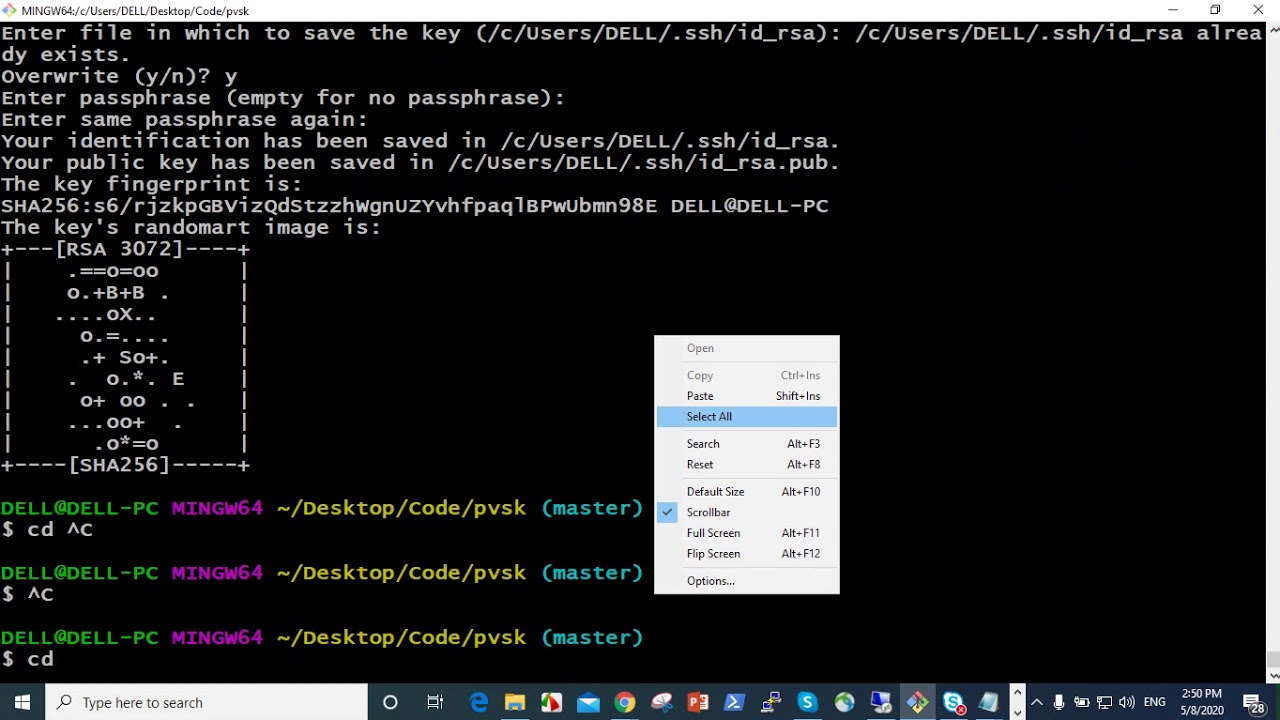This screenshot has width=1280, height=720.
Task: Expand hidden system tray icons
Action: coord(1037,702)
